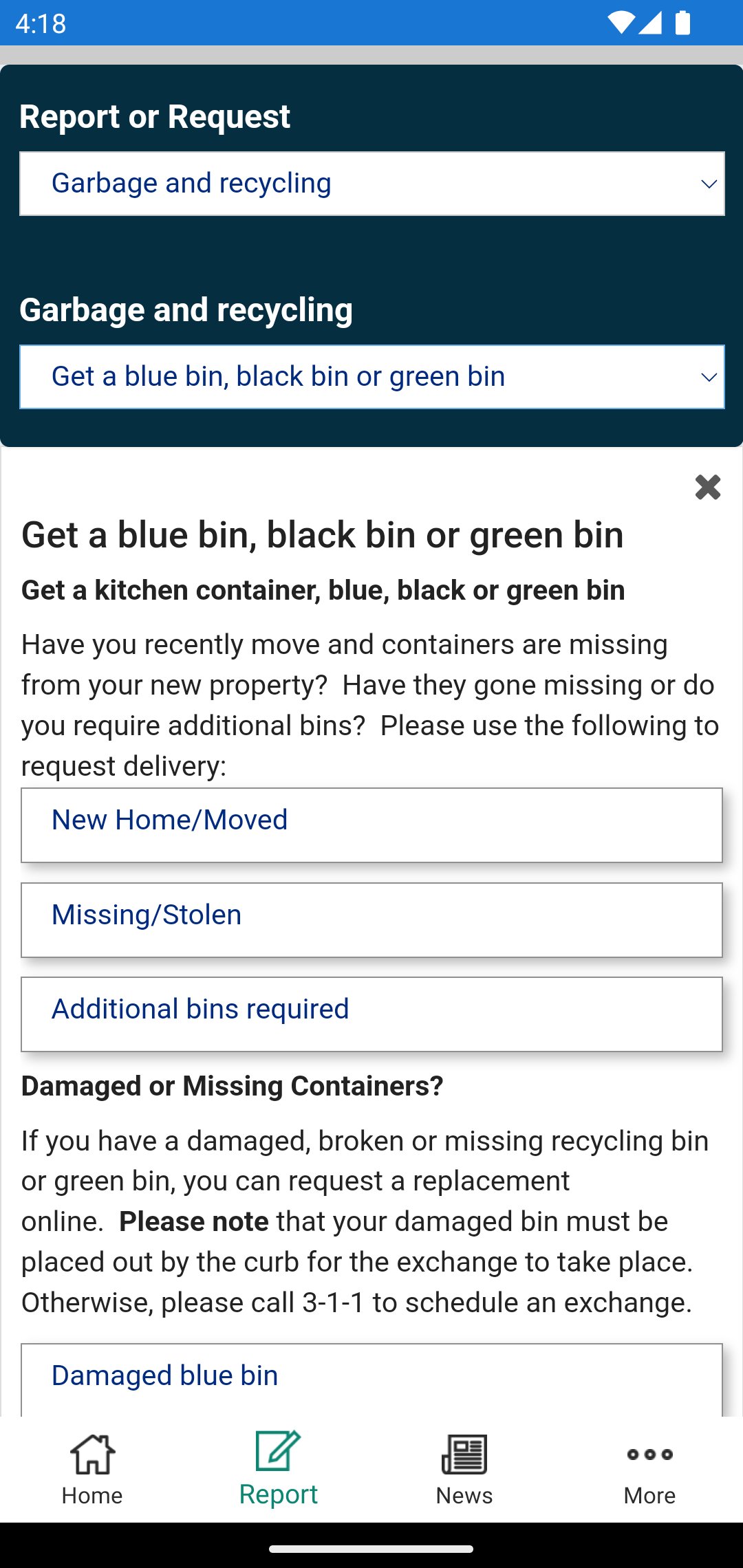Open the Damaged blue bin request
This screenshot has height=1568, width=743.
[371, 1378]
